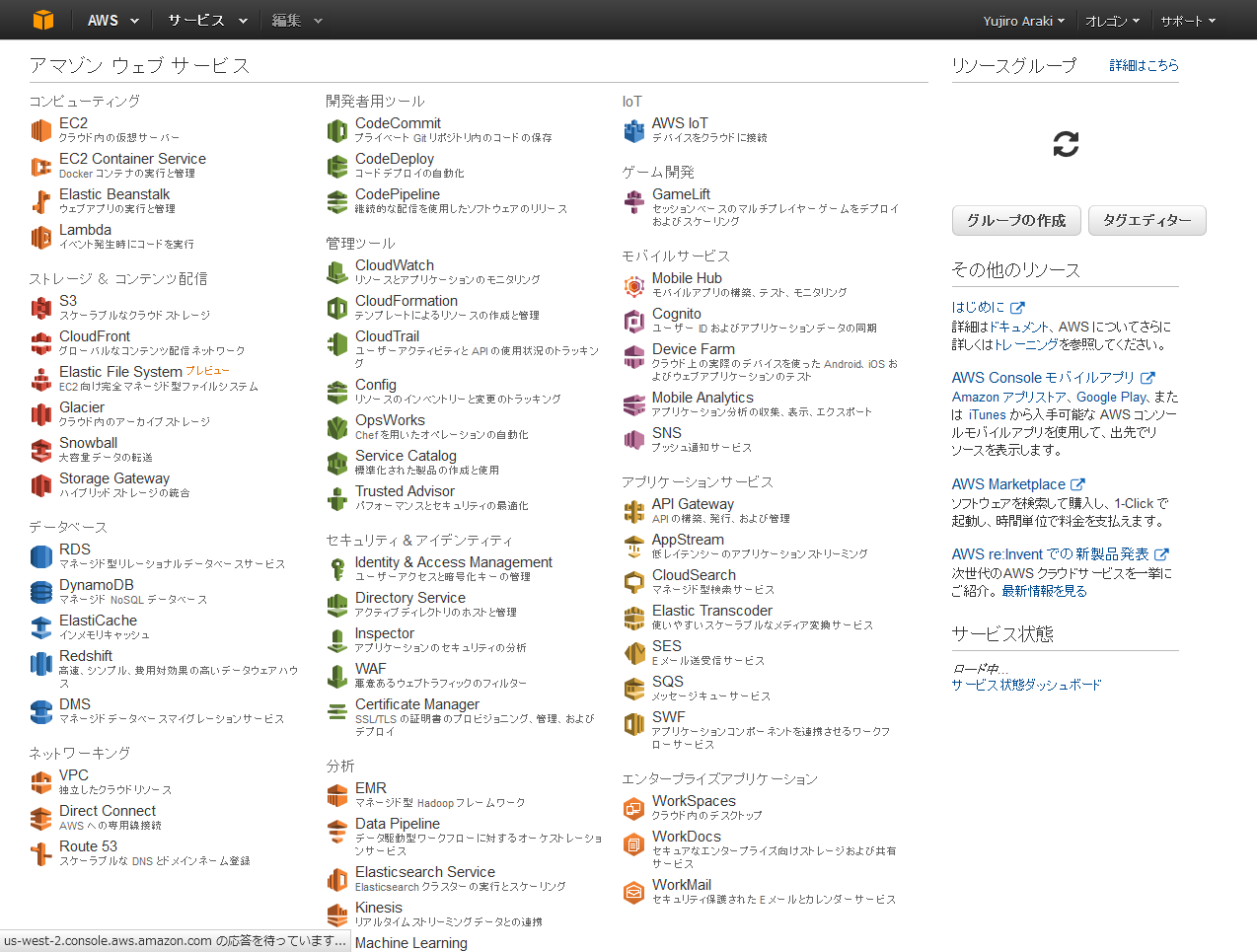Expand the AWS dropdown menu
Viewport: 1257px width, 952px height.
pos(113,20)
